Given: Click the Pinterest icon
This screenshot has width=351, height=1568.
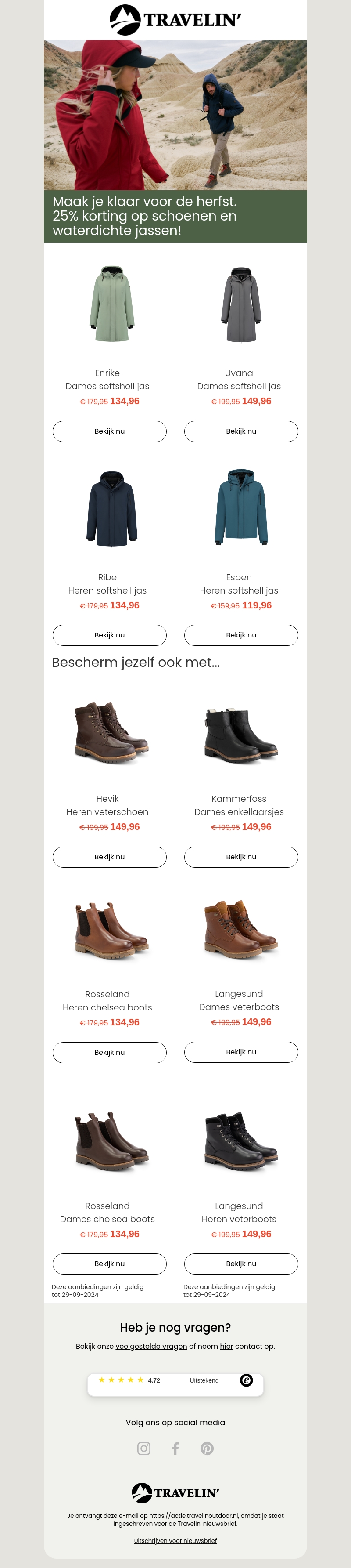Looking at the screenshot, I should click(x=207, y=1448).
